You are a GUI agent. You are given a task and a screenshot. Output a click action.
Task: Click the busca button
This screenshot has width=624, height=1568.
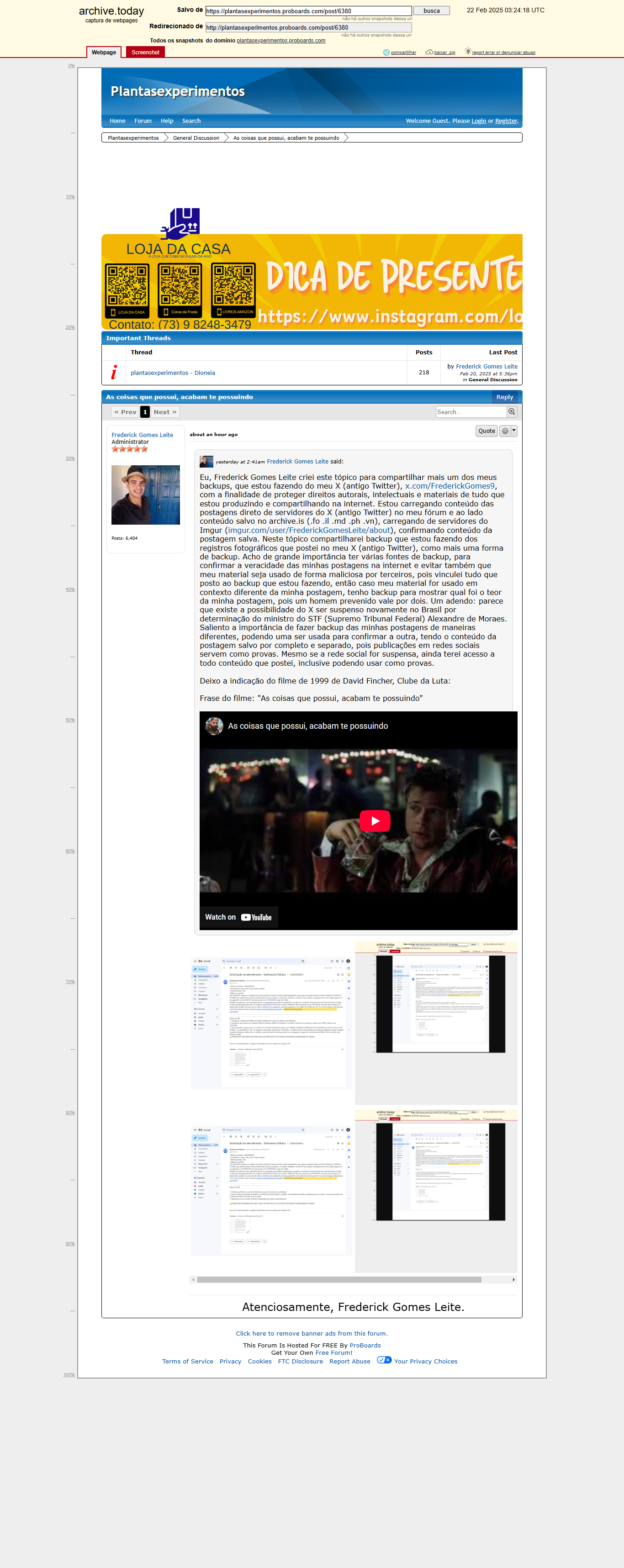[432, 11]
